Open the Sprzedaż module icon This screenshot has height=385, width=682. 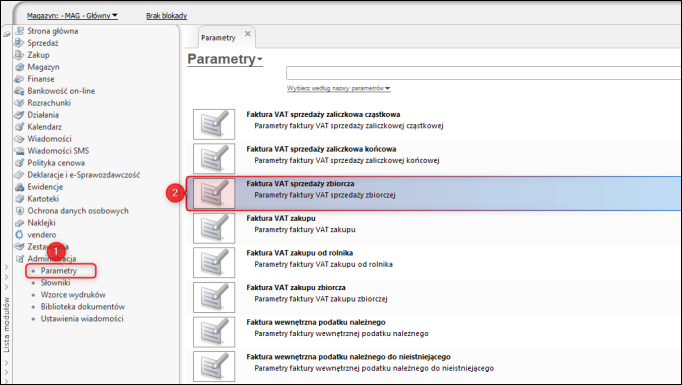[19, 43]
